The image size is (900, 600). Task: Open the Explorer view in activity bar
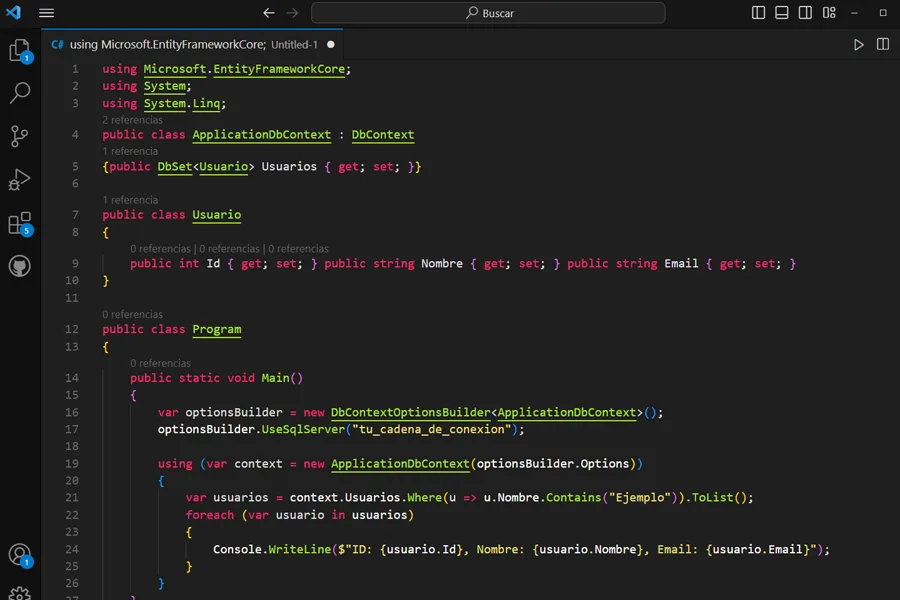(x=20, y=51)
